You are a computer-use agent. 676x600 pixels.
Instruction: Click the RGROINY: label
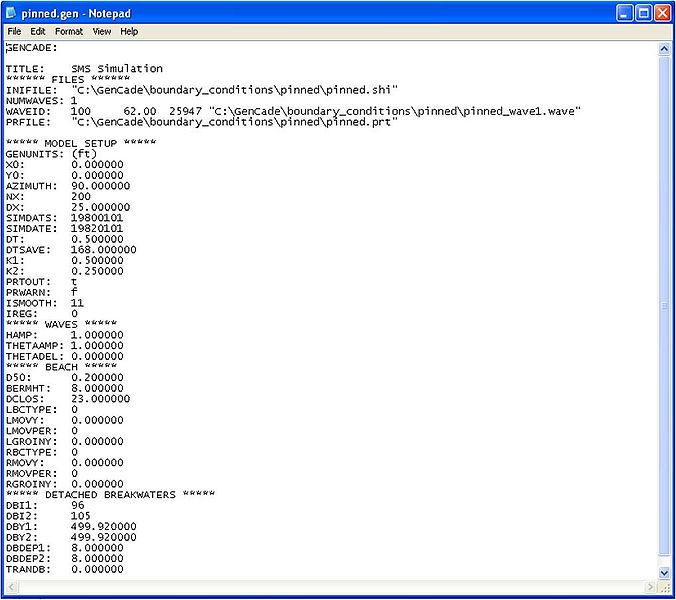point(31,484)
